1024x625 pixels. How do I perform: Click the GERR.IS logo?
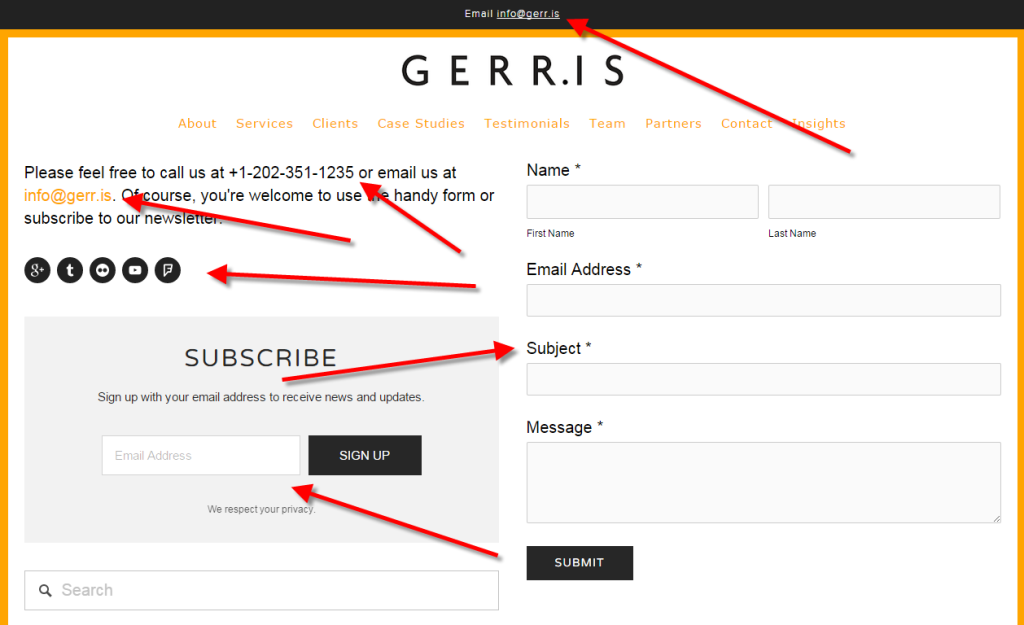click(512, 68)
